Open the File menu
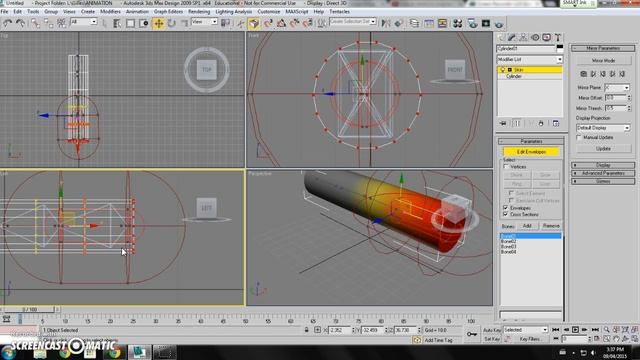The image size is (640, 360). point(4,12)
